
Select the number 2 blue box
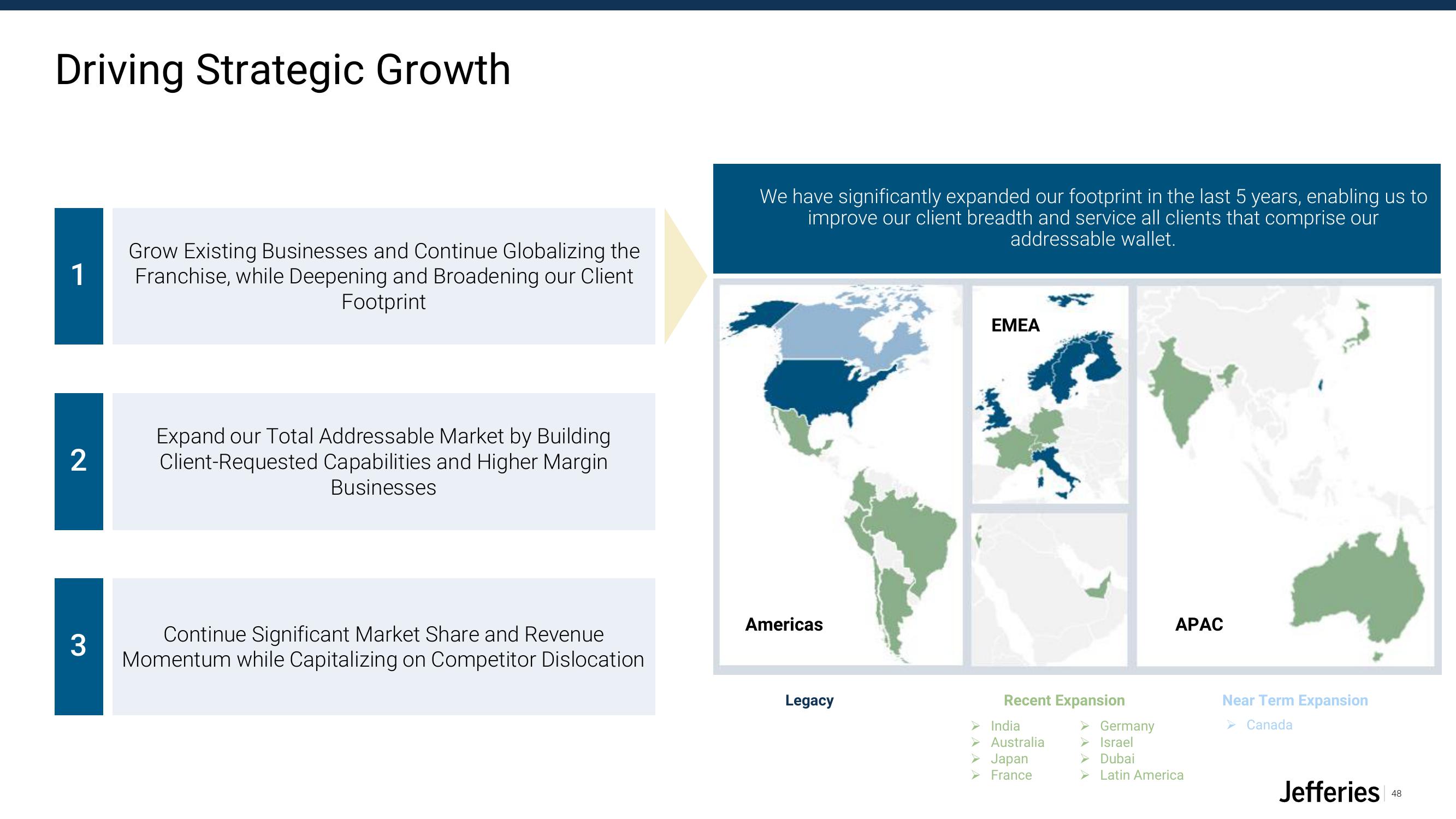coord(79,461)
